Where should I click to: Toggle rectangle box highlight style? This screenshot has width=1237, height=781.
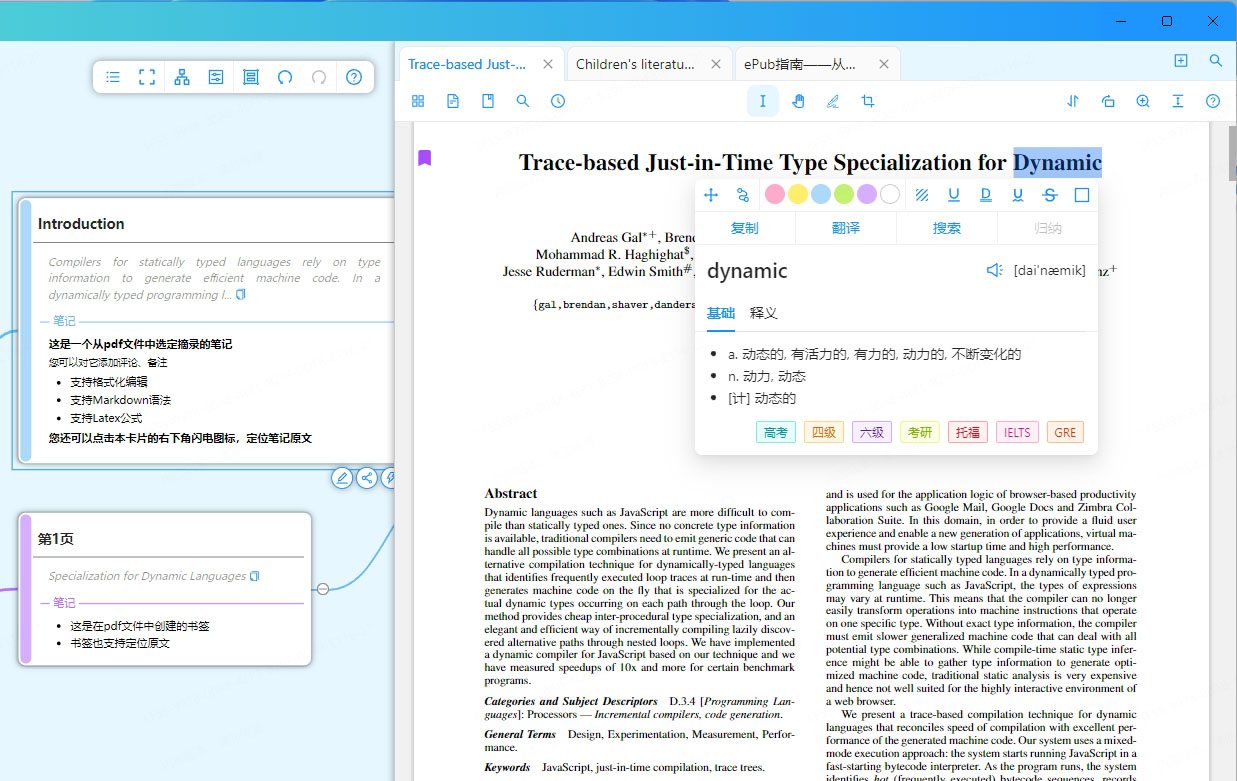[1081, 195]
